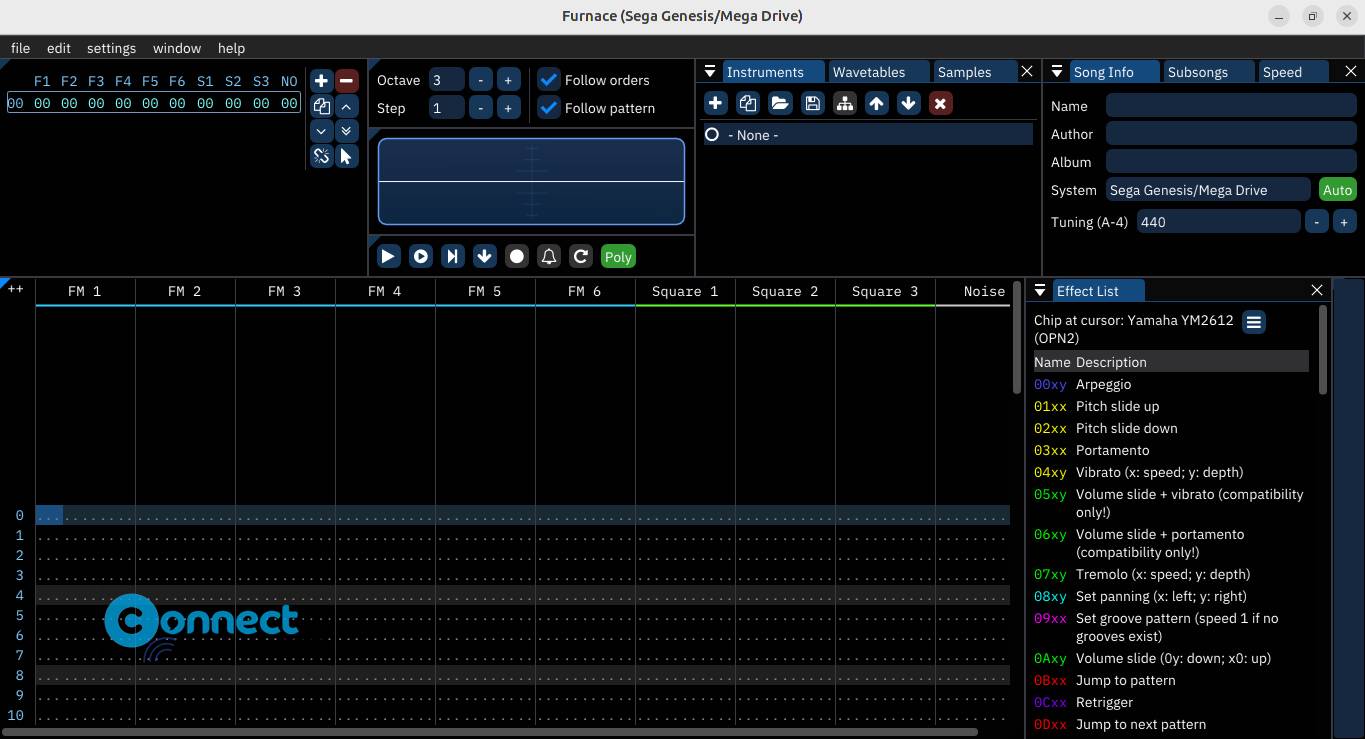1365x739 pixels.
Task: Select the '- None -' instrument radio entry
Action: click(x=868, y=135)
